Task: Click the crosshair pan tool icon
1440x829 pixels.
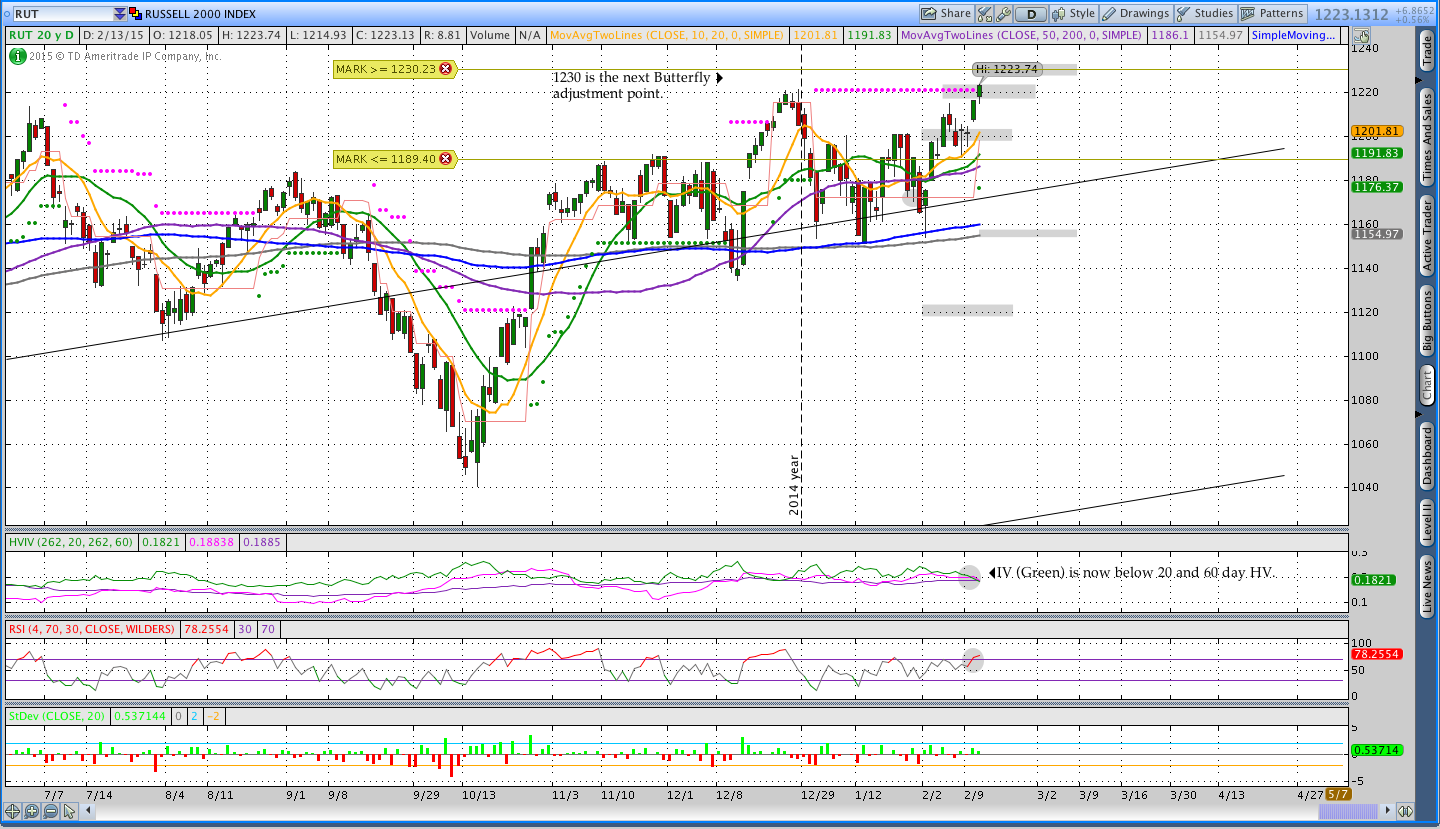Action: (13, 811)
